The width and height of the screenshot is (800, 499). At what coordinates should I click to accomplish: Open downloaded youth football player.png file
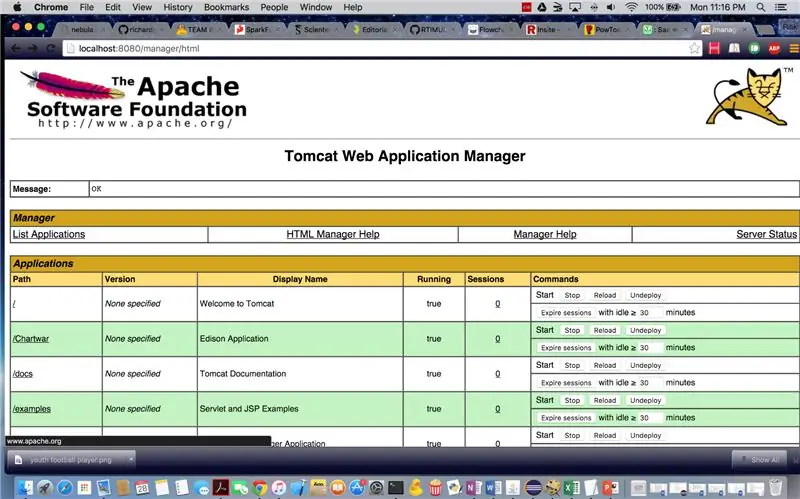point(69,460)
